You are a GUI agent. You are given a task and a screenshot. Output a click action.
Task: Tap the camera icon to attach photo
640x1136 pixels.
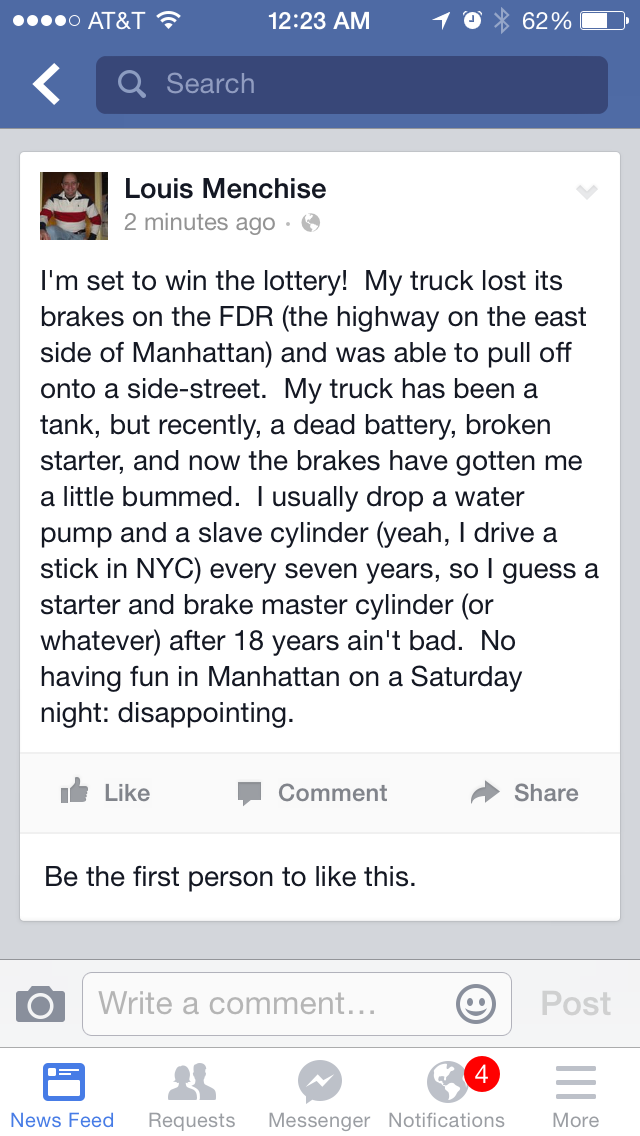(40, 1003)
